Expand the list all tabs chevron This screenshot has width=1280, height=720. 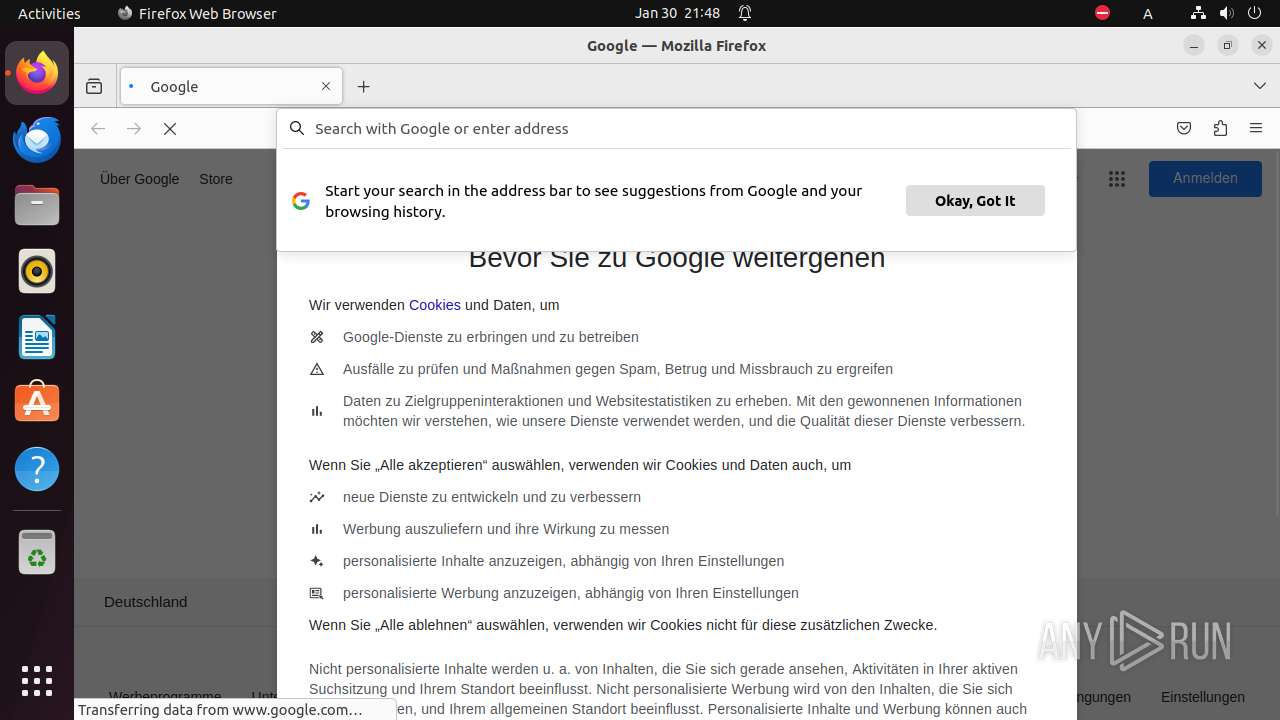(1260, 87)
